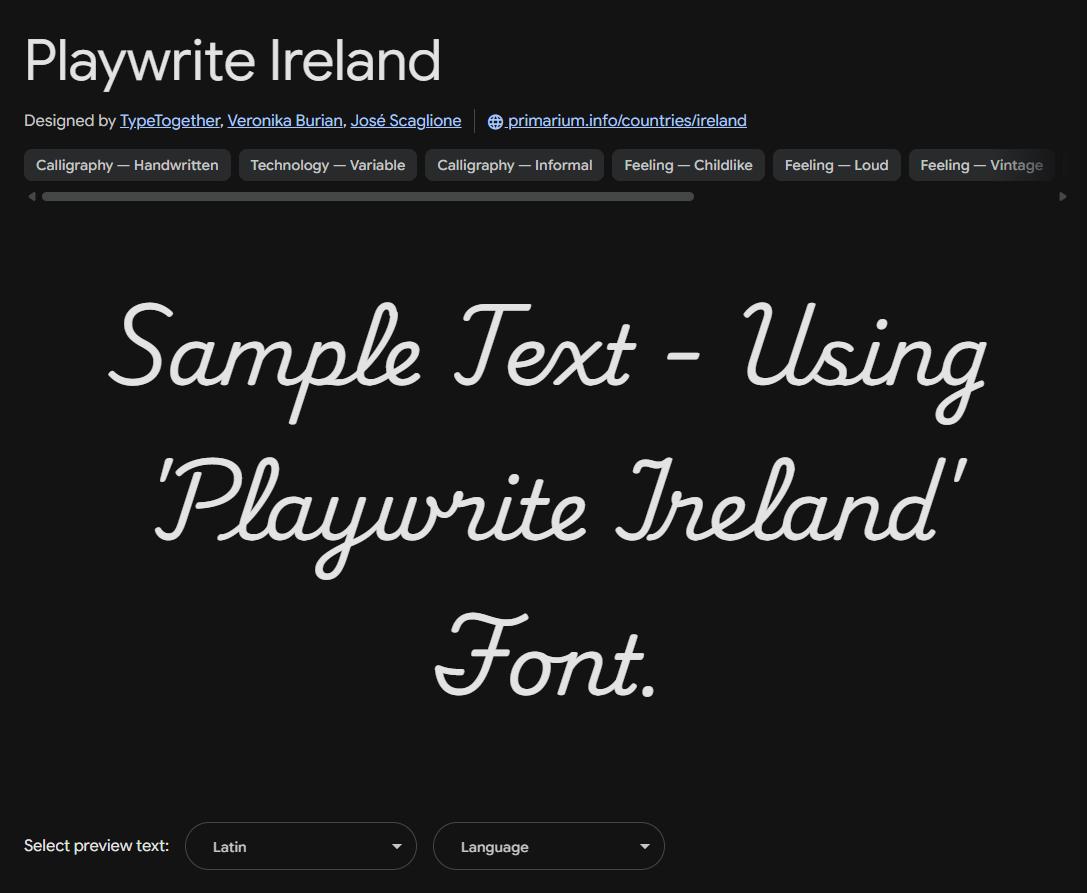The width and height of the screenshot is (1087, 893).
Task: Select the Feeling — Childlike tag
Action: (x=688, y=165)
